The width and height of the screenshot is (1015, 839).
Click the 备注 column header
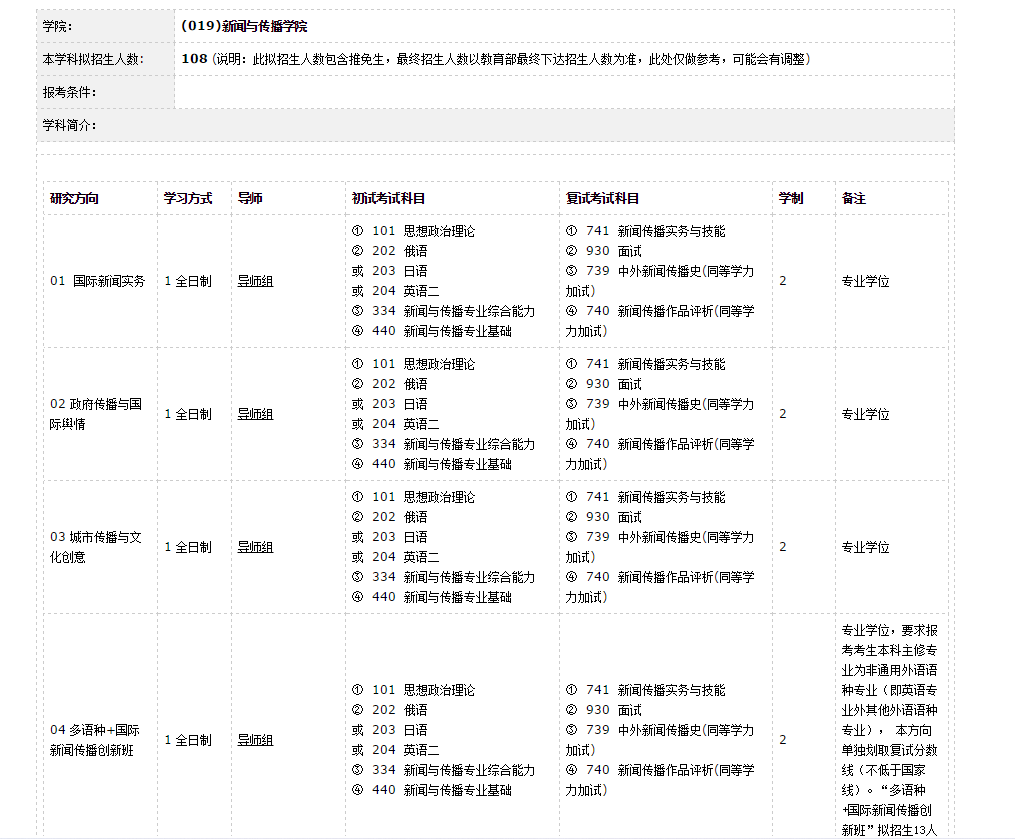click(854, 198)
